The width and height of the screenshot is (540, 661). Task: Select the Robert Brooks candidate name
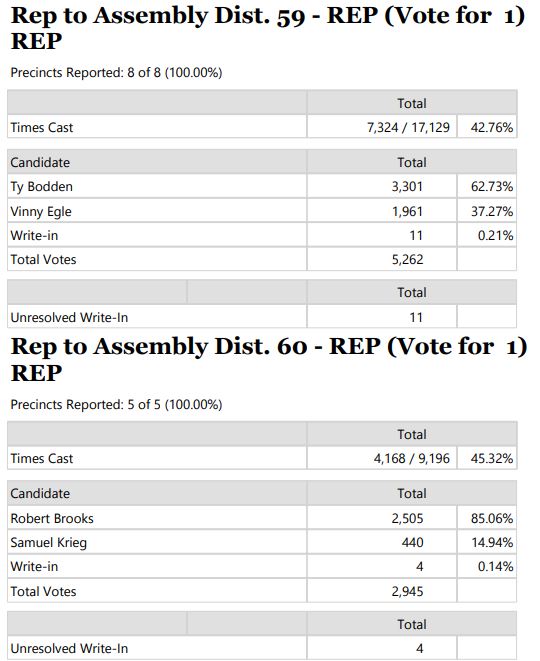pos(52,518)
